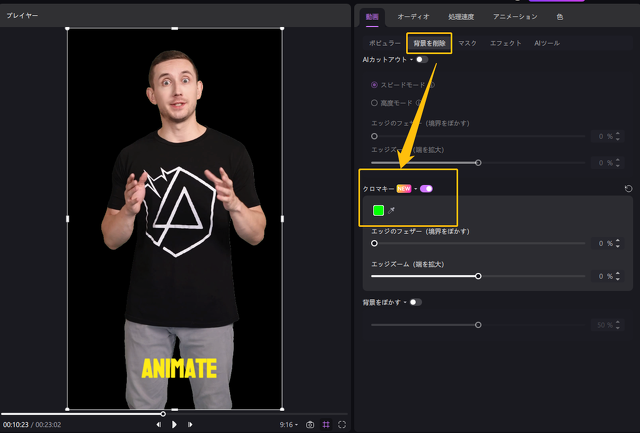640x433 pixels.
Task: Open the 9:16 aspect ratio dropdown
Action: pos(288,424)
